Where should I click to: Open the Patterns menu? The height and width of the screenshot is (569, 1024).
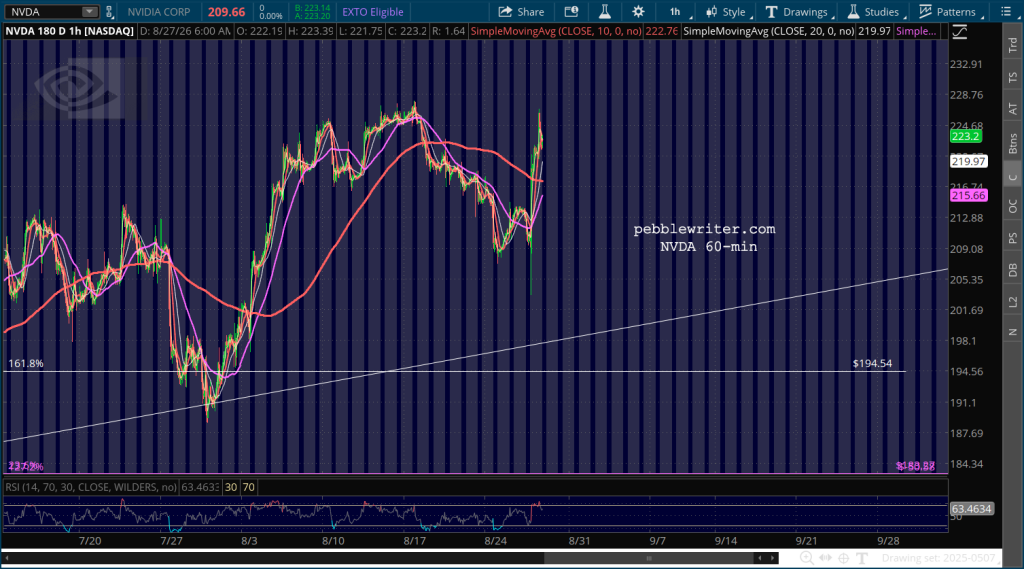[x=948, y=12]
